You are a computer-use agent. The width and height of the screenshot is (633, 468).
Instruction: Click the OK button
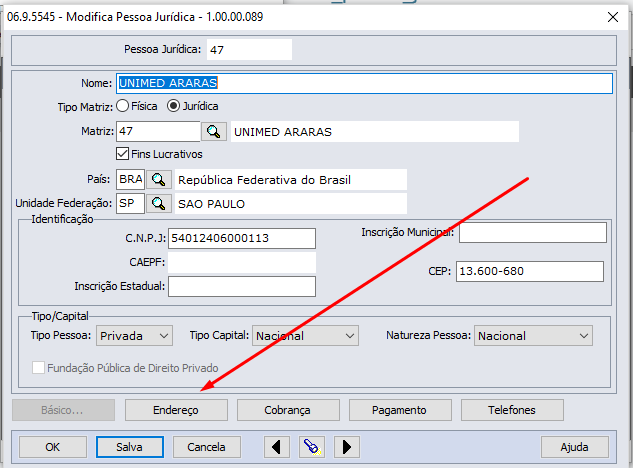click(53, 447)
